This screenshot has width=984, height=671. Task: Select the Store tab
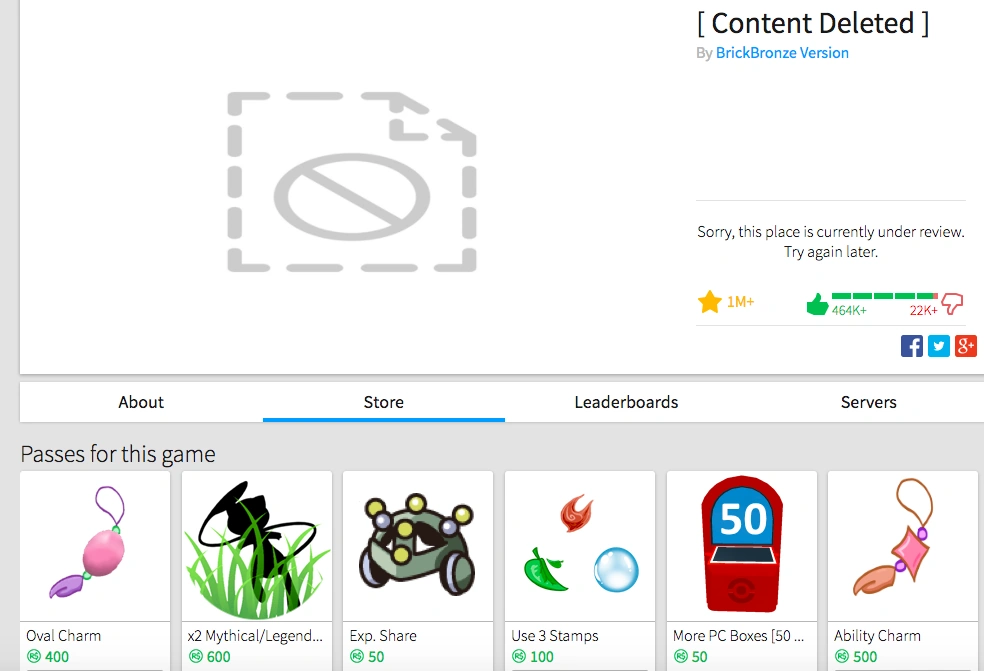(x=383, y=402)
